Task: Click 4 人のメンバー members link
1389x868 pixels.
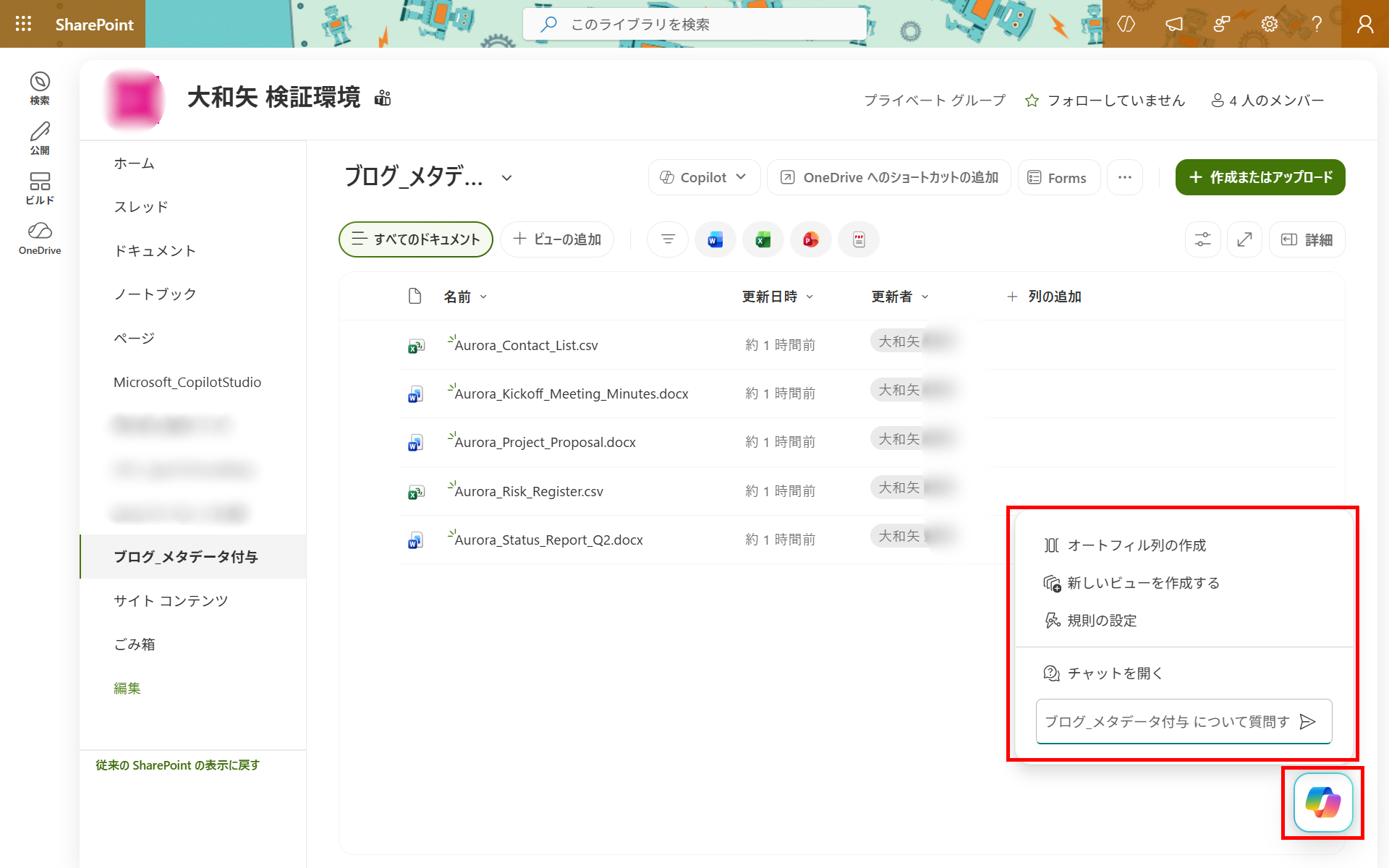Action: click(x=1267, y=101)
